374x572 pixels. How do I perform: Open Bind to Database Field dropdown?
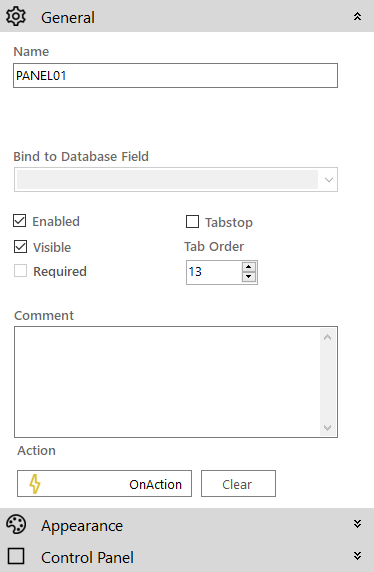tap(176, 179)
